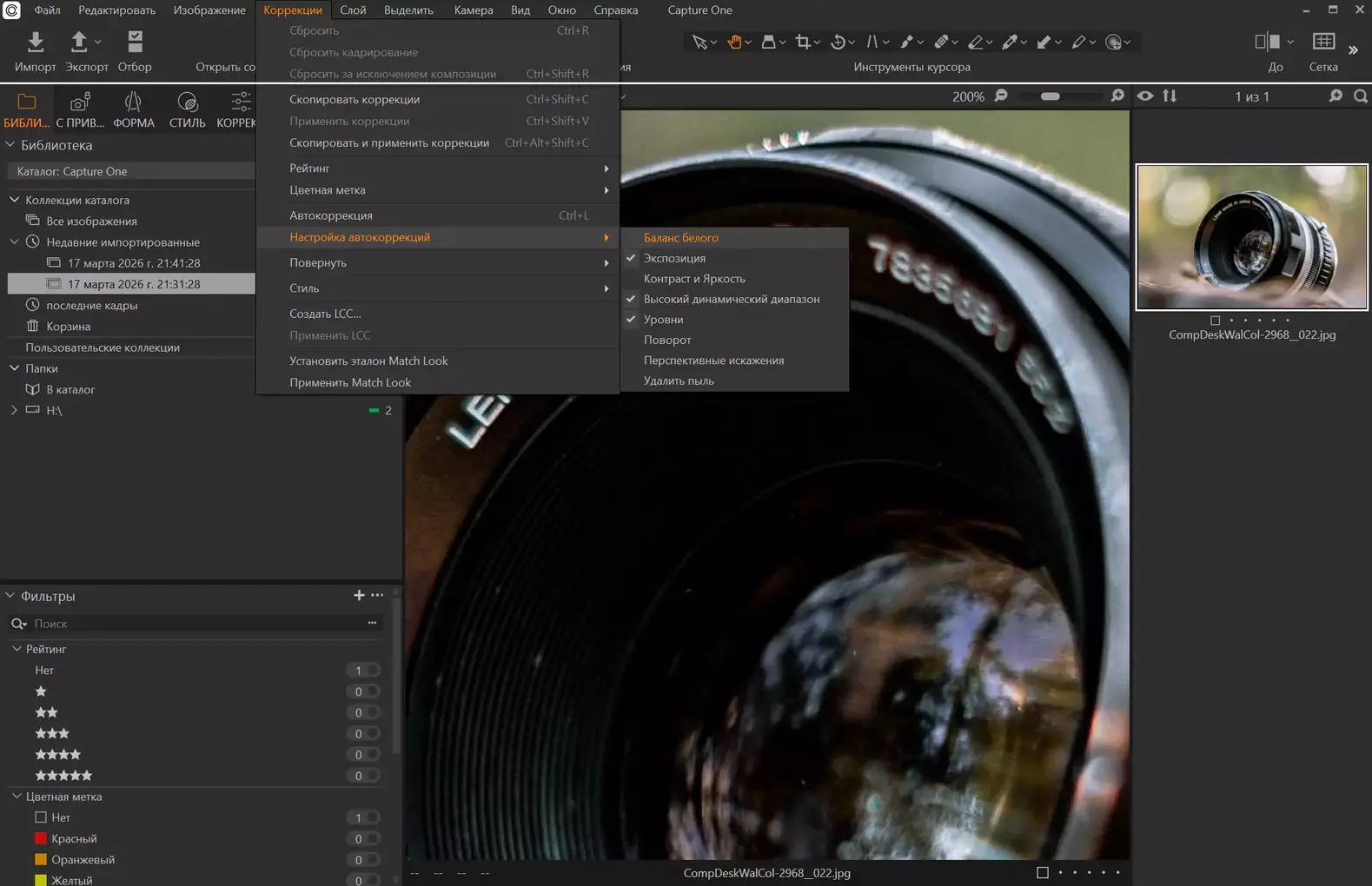Select White Balance menu option
Viewport: 1372px width, 886px height.
coord(680,237)
